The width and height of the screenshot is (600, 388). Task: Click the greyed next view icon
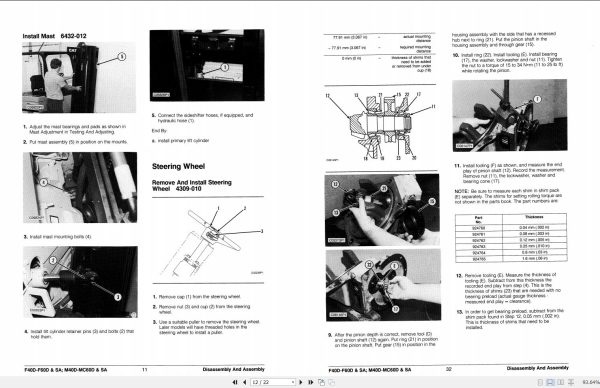click(x=332, y=382)
